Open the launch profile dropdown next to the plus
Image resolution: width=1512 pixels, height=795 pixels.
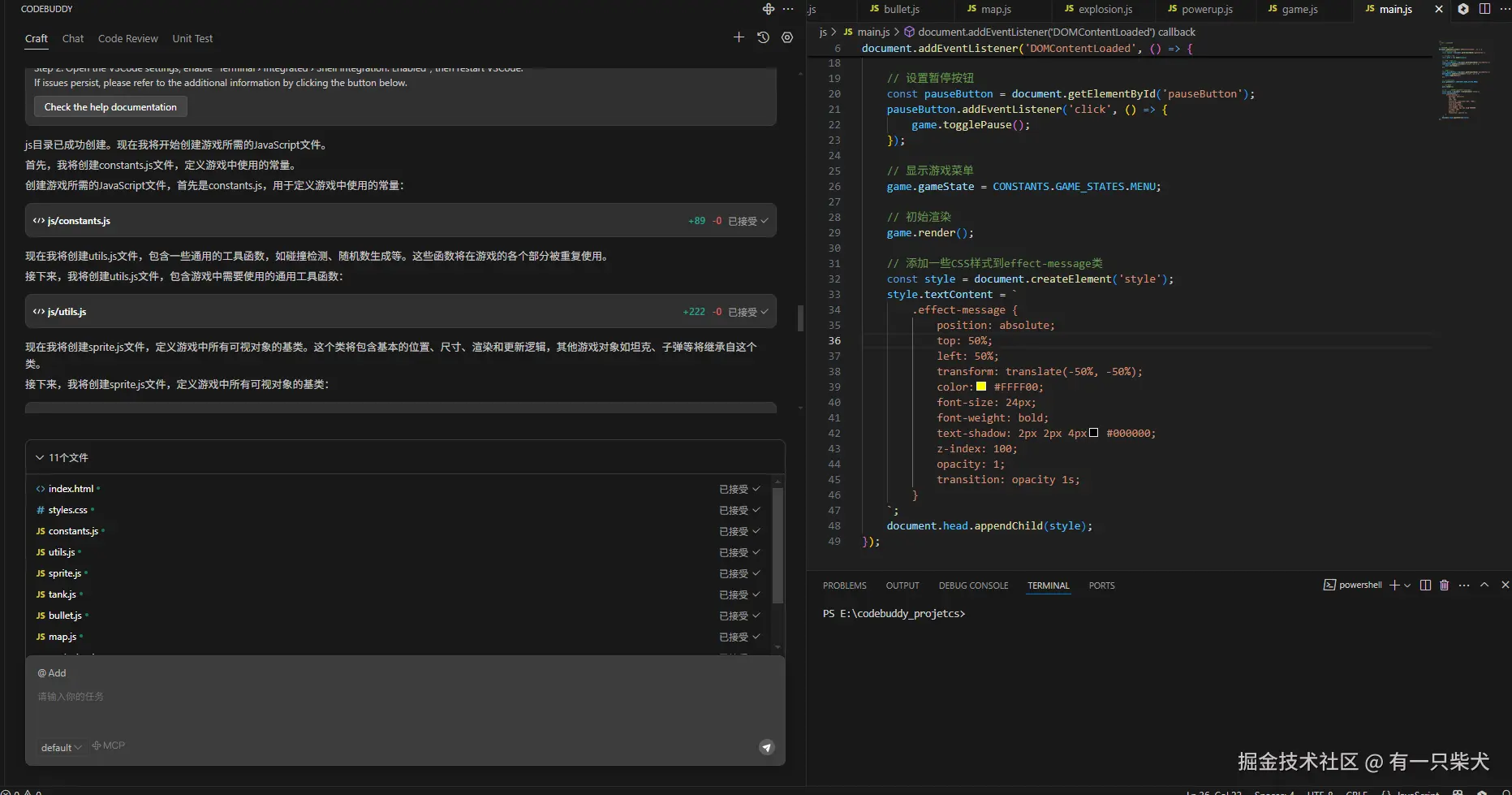[x=1407, y=585]
